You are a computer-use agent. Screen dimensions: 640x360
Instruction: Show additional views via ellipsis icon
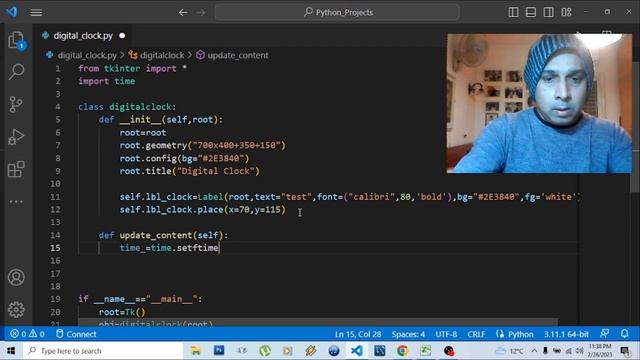click(x=16, y=201)
